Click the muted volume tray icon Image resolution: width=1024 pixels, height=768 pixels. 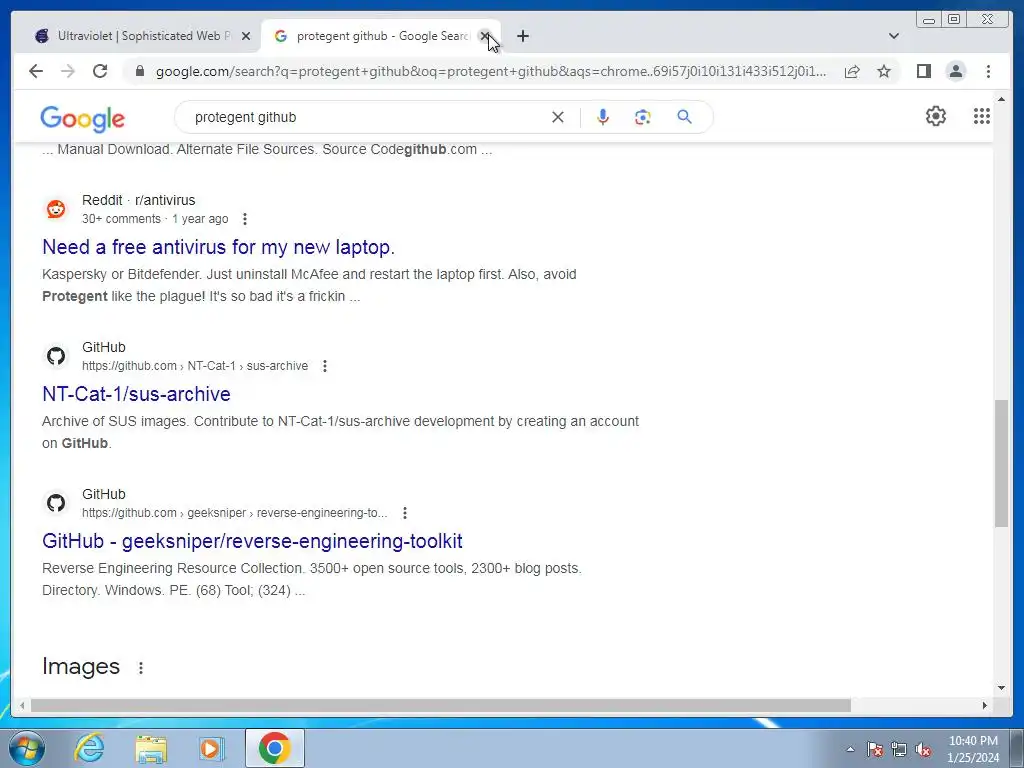[x=923, y=749]
